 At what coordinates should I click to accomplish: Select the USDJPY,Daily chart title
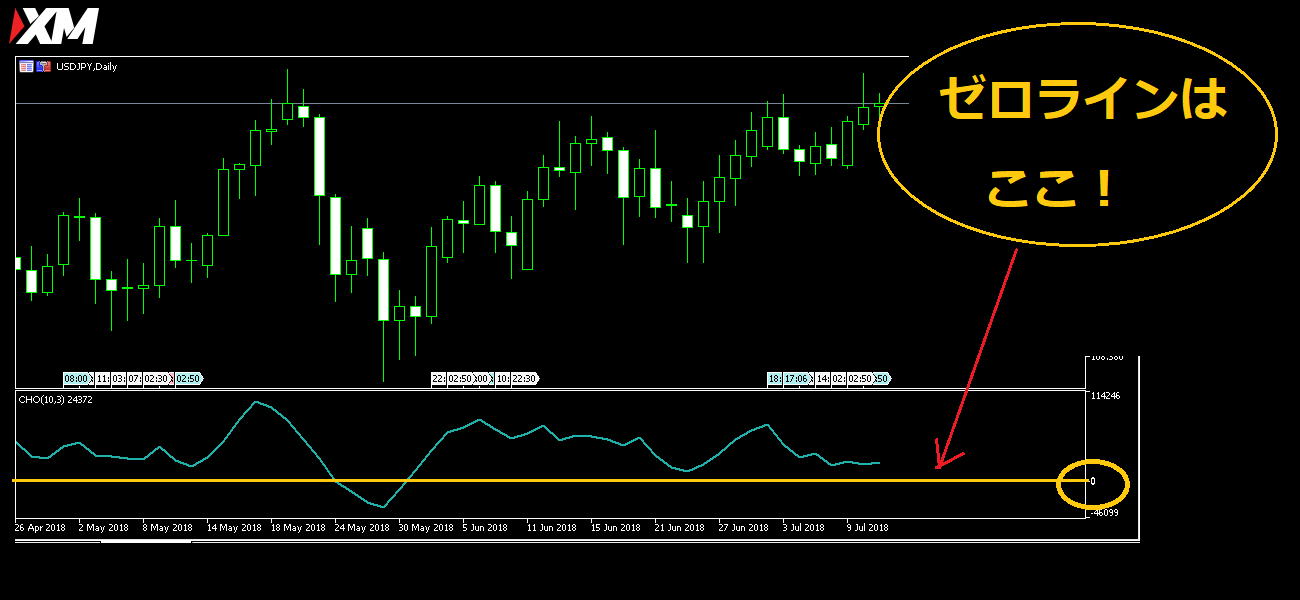(86, 67)
